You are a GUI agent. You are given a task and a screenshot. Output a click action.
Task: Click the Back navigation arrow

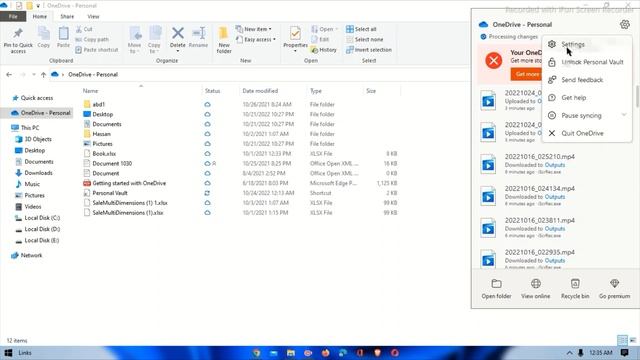click(x=9, y=75)
